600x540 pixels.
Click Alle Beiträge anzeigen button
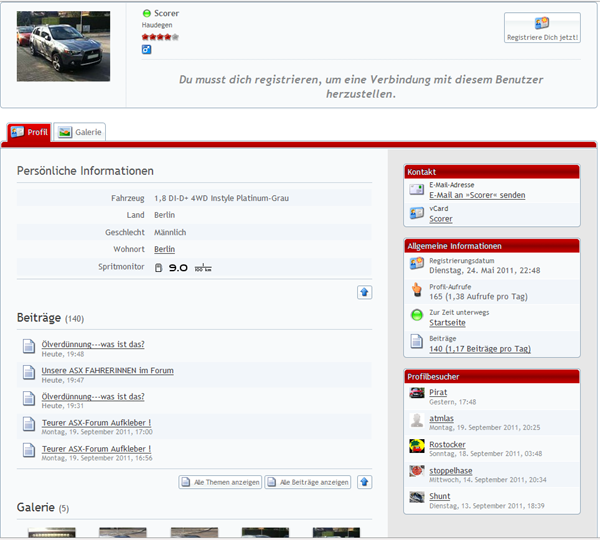click(x=308, y=482)
